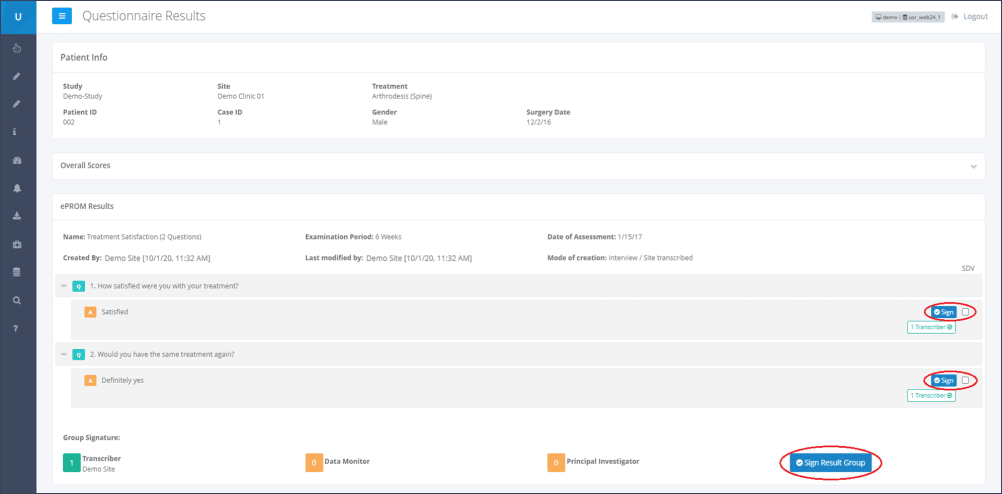Screen dimensions: 1002x494
Task: Click the U logo at top left
Action: pos(18,16)
